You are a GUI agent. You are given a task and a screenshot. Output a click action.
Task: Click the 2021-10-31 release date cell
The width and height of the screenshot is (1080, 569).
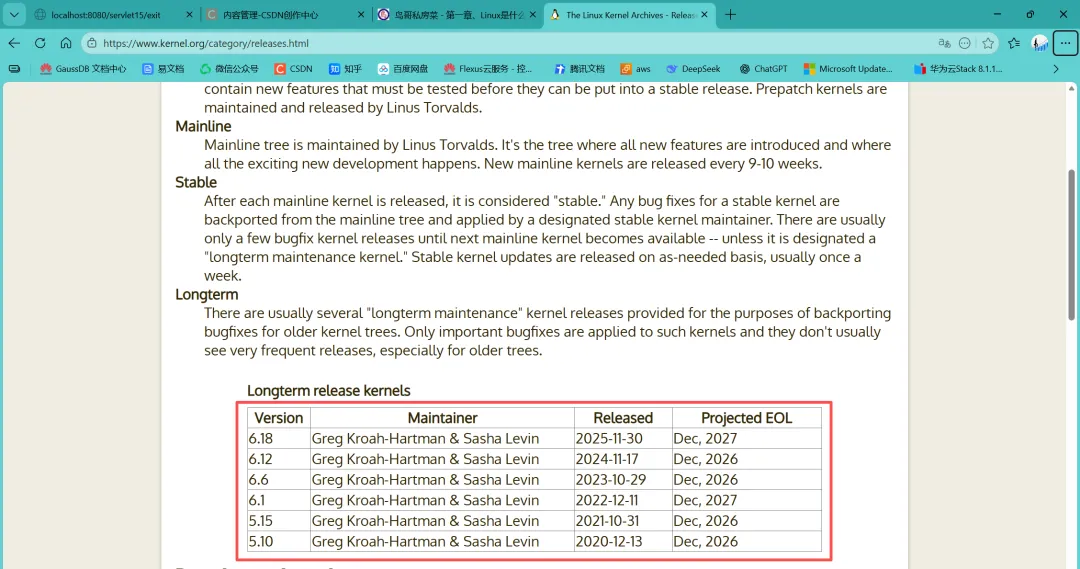coord(623,521)
